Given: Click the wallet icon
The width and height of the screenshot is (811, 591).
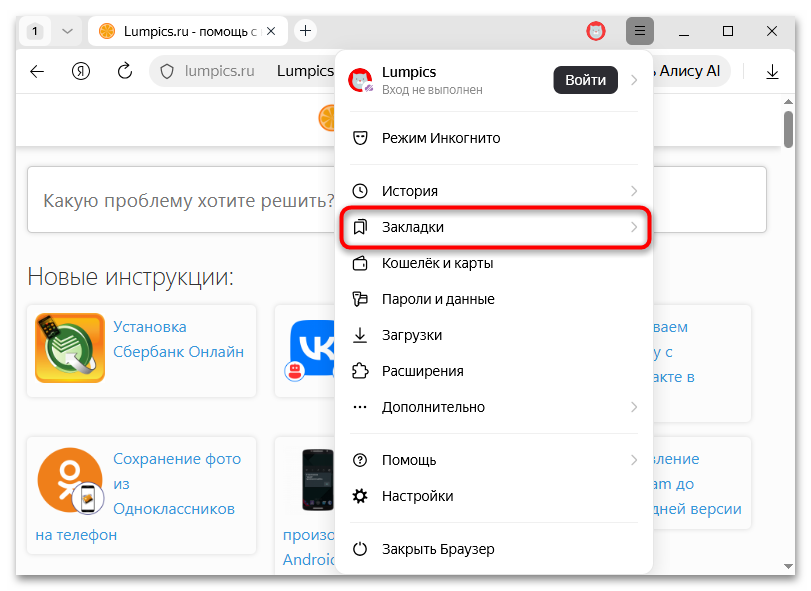Looking at the screenshot, I should pyautogui.click(x=360, y=263).
